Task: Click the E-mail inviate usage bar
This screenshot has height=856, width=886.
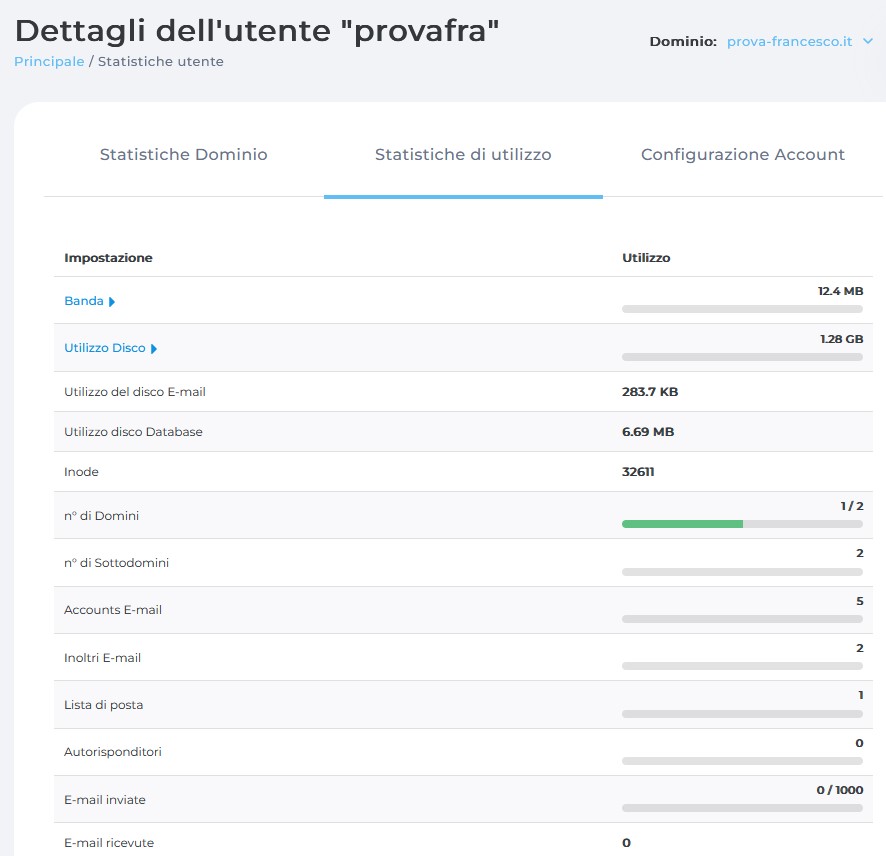Action: pos(742,808)
